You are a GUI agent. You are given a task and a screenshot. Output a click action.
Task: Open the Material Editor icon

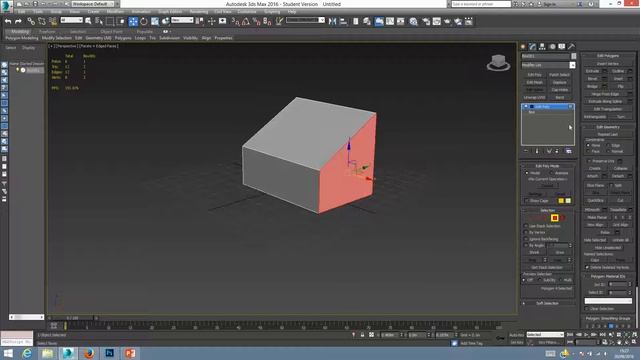coord(413,21)
